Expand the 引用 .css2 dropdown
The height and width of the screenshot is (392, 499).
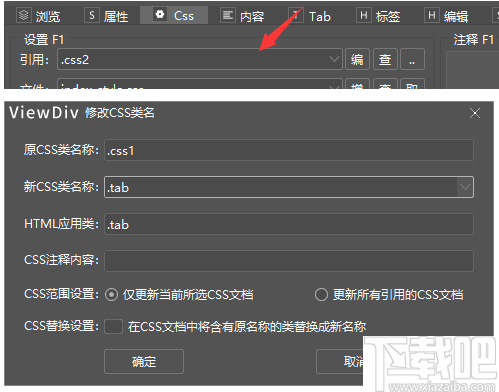pos(334,59)
